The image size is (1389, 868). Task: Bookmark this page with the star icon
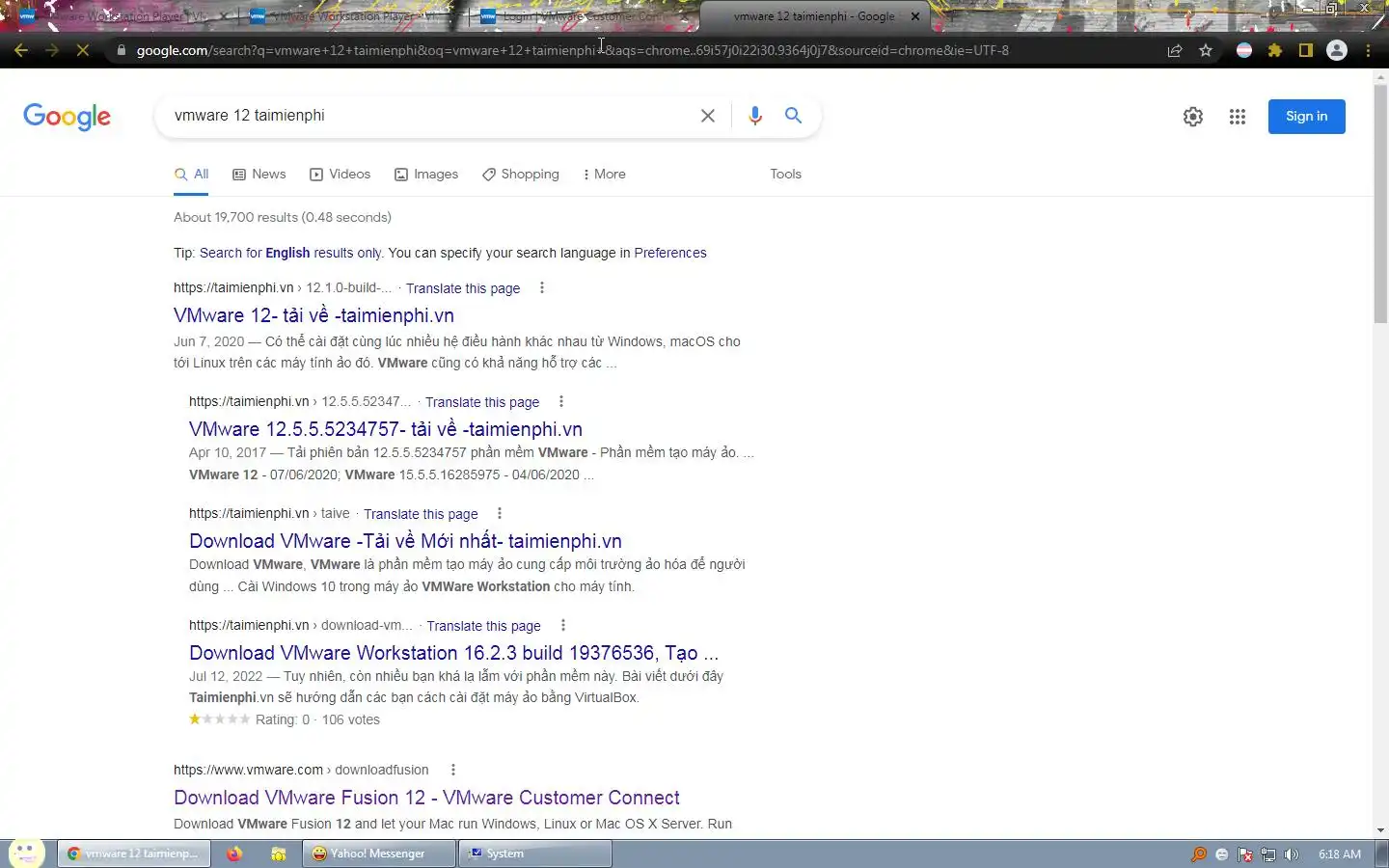click(1206, 50)
